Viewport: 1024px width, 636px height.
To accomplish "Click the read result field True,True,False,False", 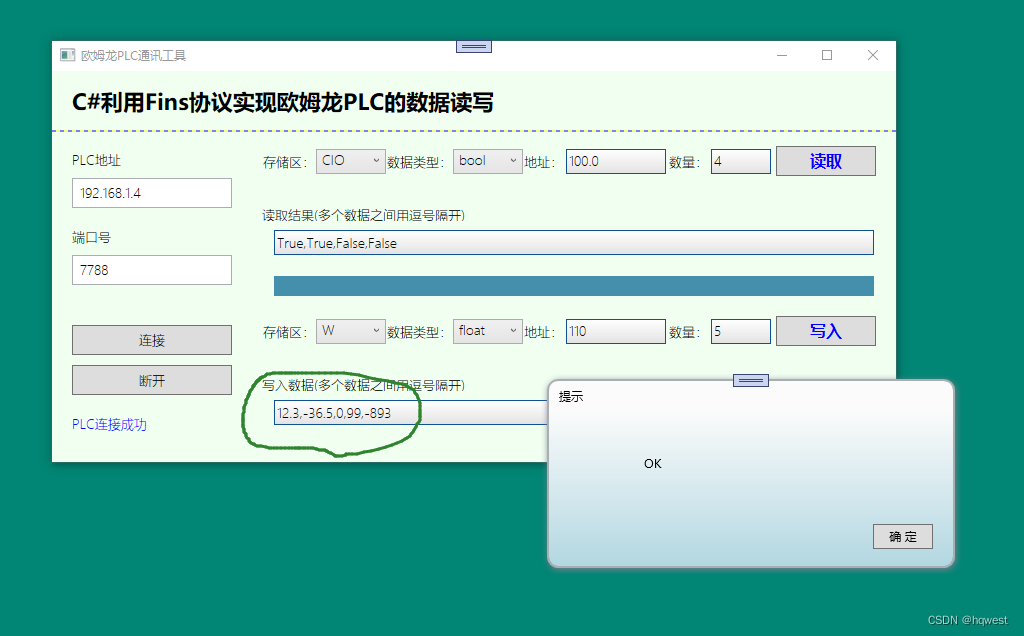I will [573, 243].
